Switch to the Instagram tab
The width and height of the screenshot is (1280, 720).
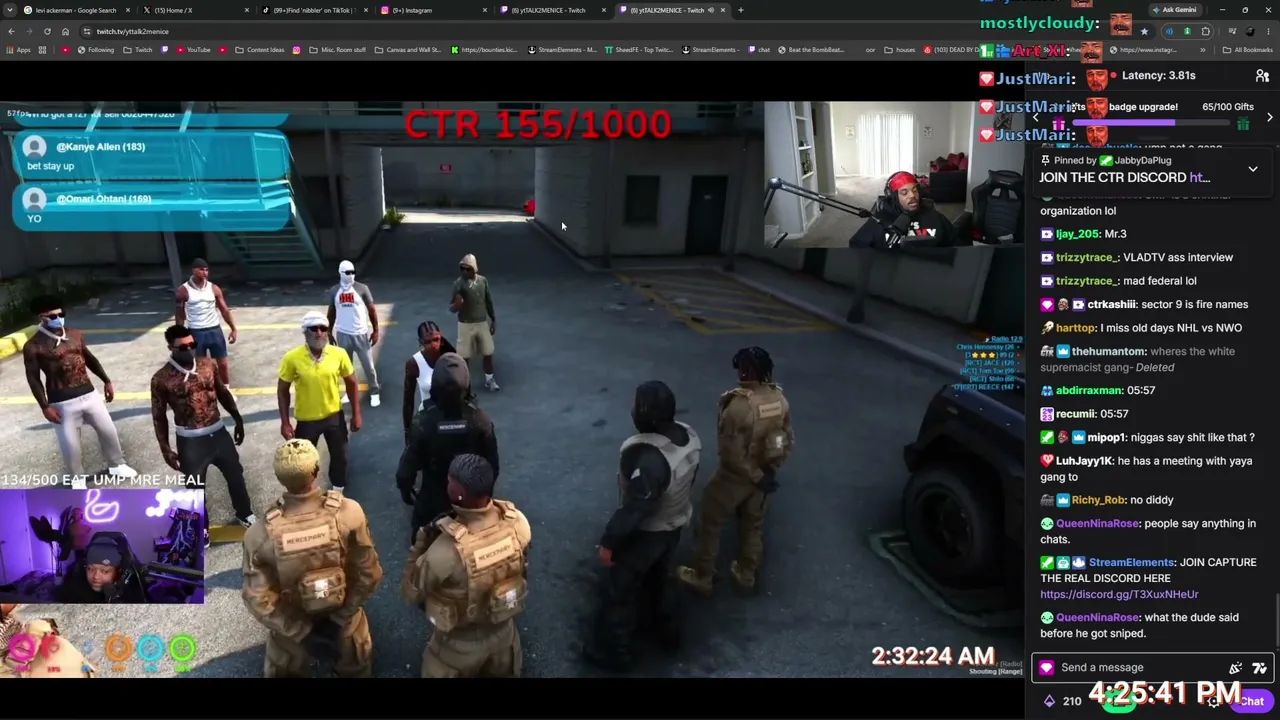[x=432, y=10]
